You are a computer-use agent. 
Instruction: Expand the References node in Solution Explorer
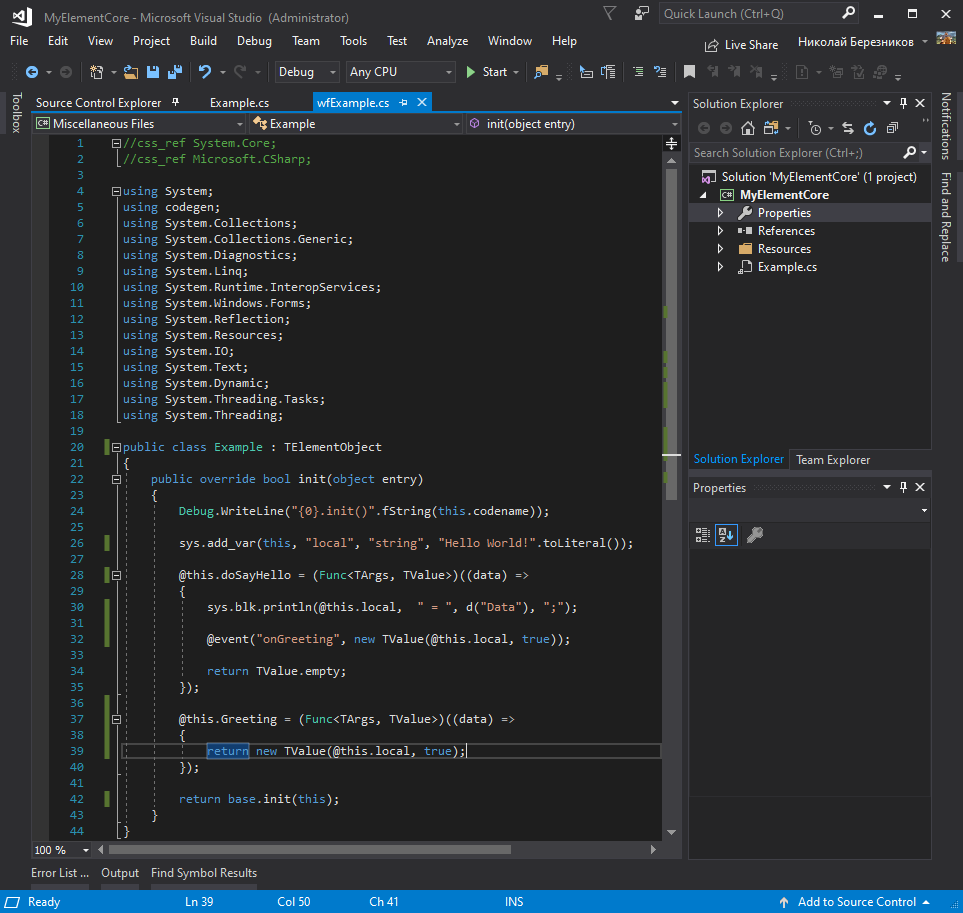click(x=720, y=231)
